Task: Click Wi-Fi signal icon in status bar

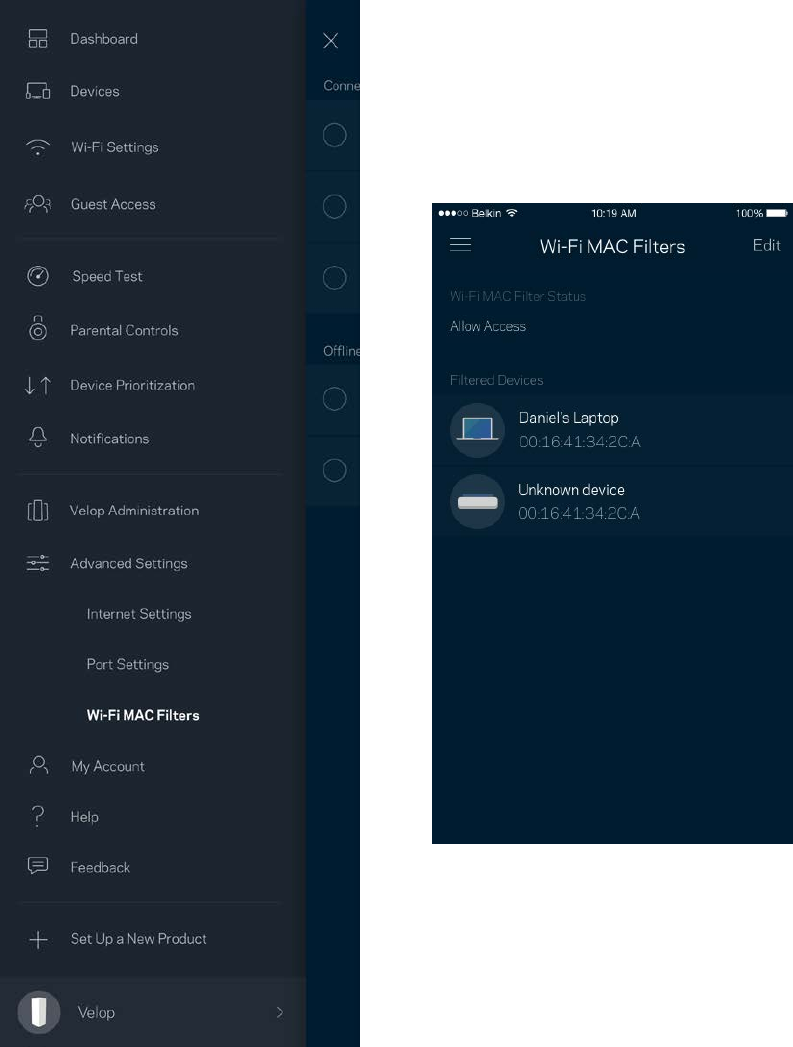Action: point(512,213)
